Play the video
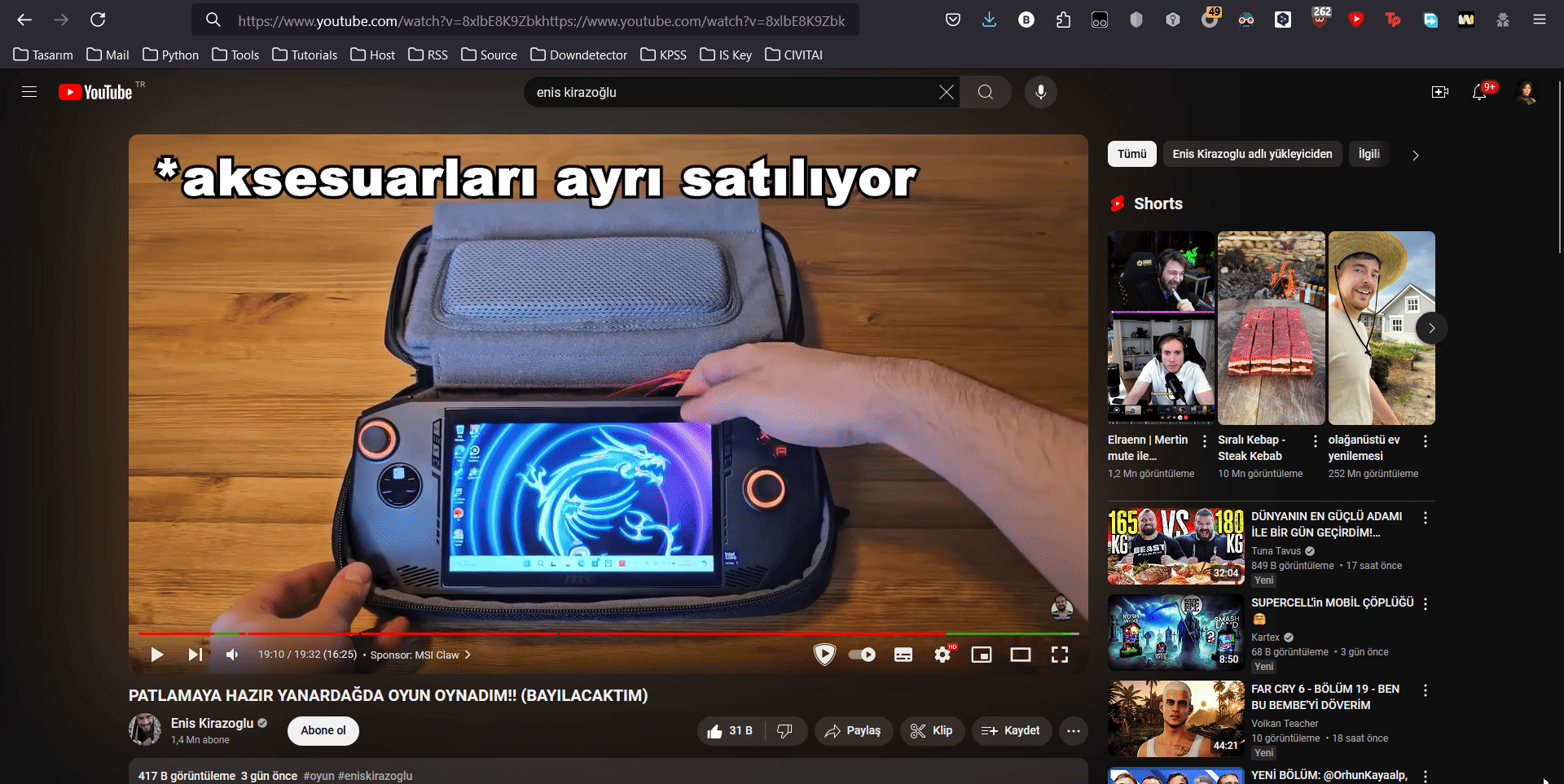 (x=157, y=655)
